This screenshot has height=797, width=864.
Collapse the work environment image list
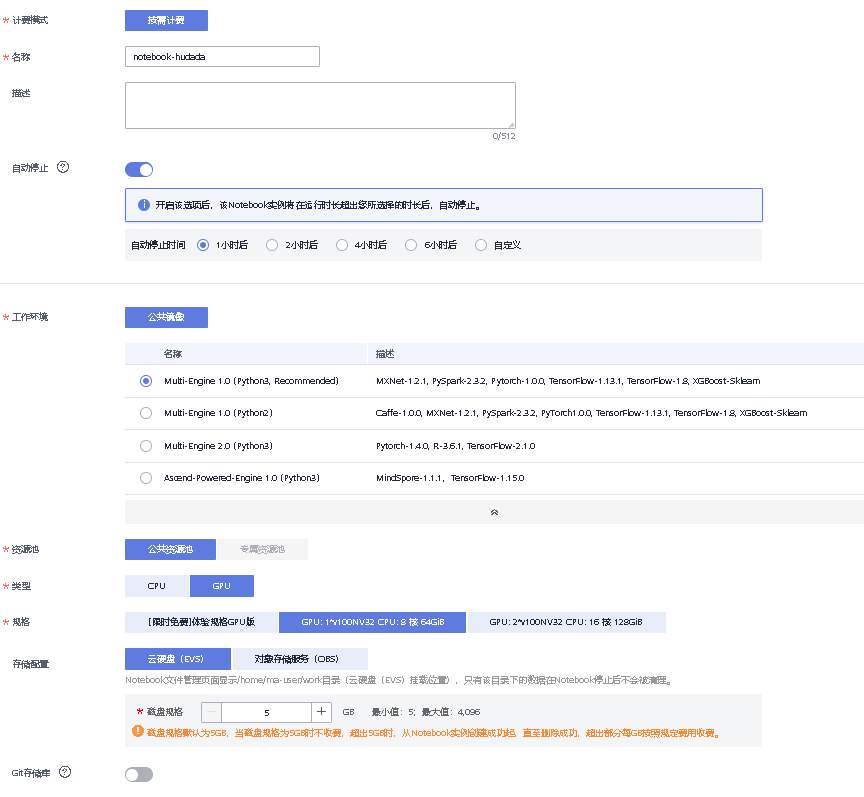coord(494,511)
